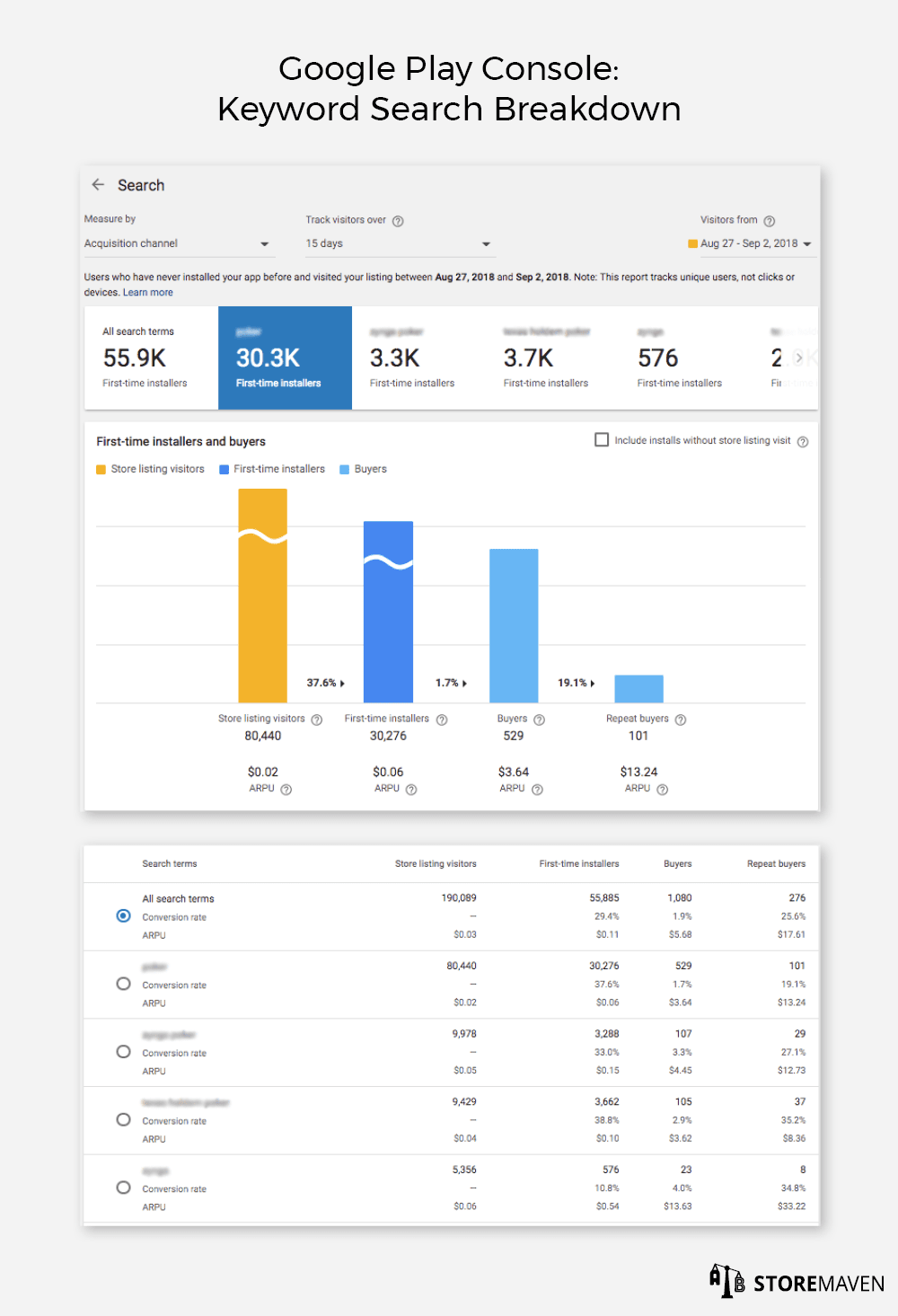The image size is (898, 1316).
Task: Click the 1.7% conversion arrow indicator
Action: tap(452, 683)
